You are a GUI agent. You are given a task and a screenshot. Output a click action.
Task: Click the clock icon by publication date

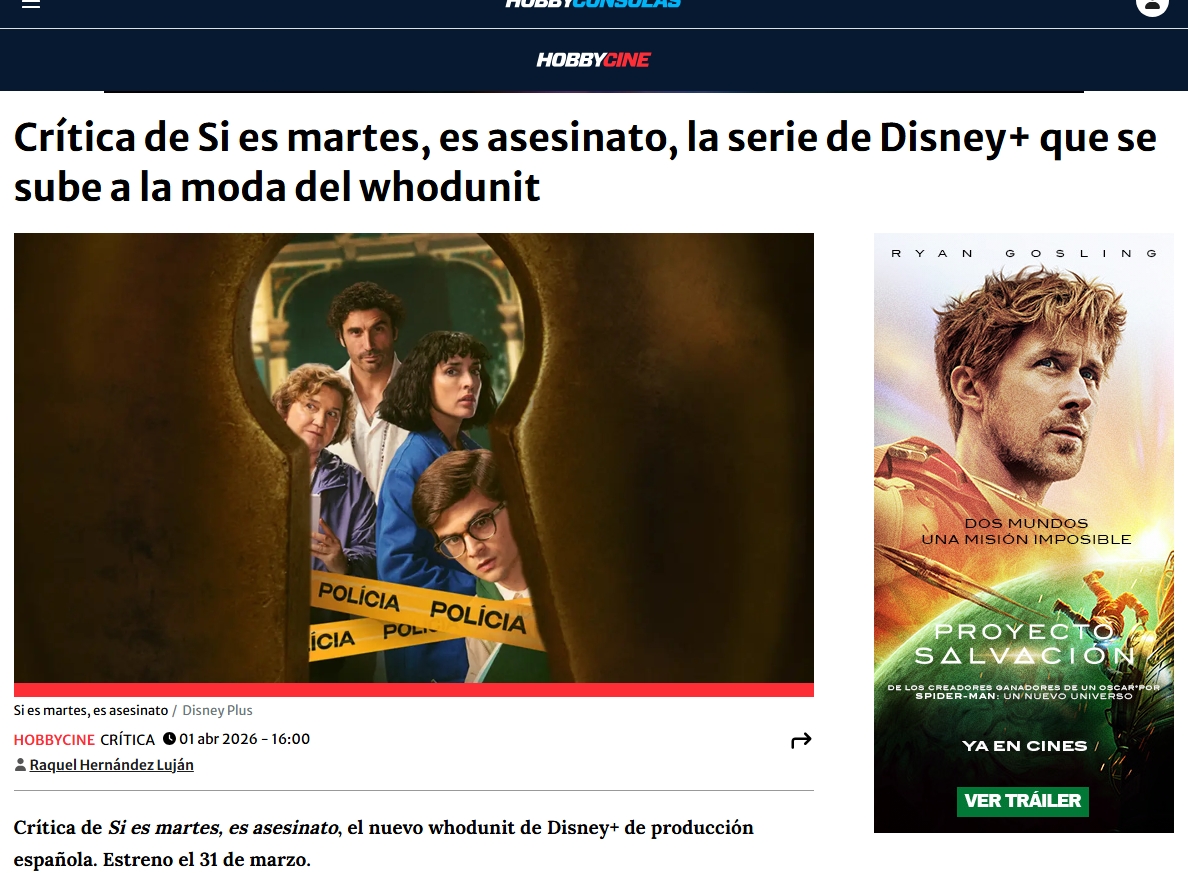click(170, 739)
